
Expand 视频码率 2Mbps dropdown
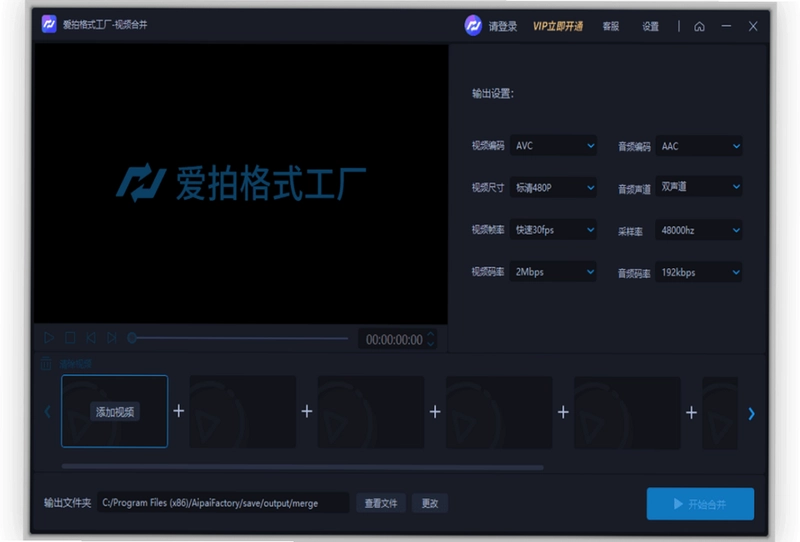(x=553, y=272)
